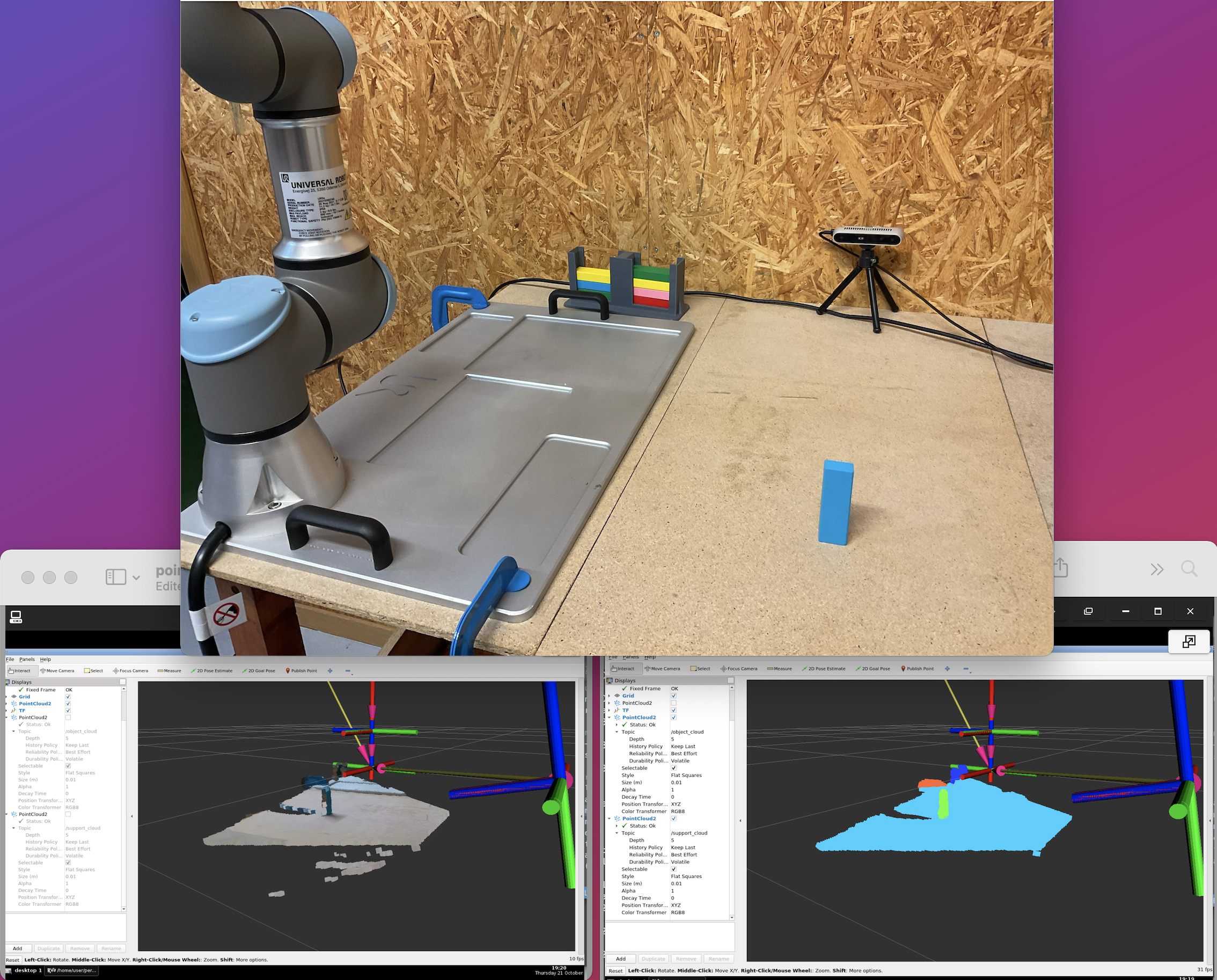Viewport: 1217px width, 980px height.
Task: Choose Move Camera tool in left RViz window
Action: 57,671
